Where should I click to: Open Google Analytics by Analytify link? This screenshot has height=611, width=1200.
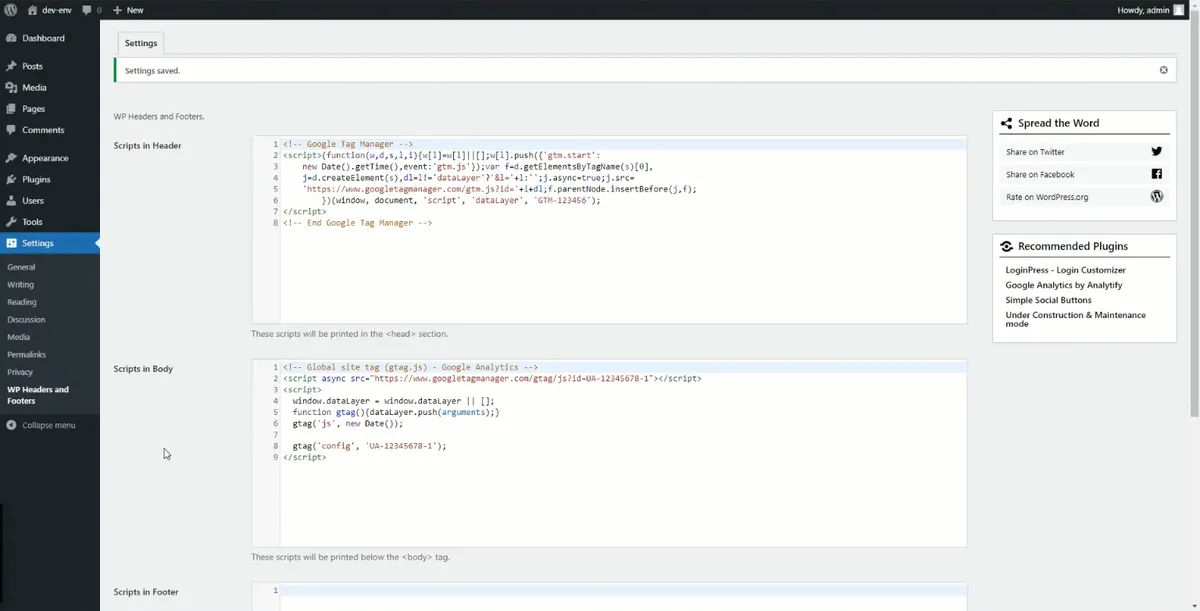[1063, 285]
